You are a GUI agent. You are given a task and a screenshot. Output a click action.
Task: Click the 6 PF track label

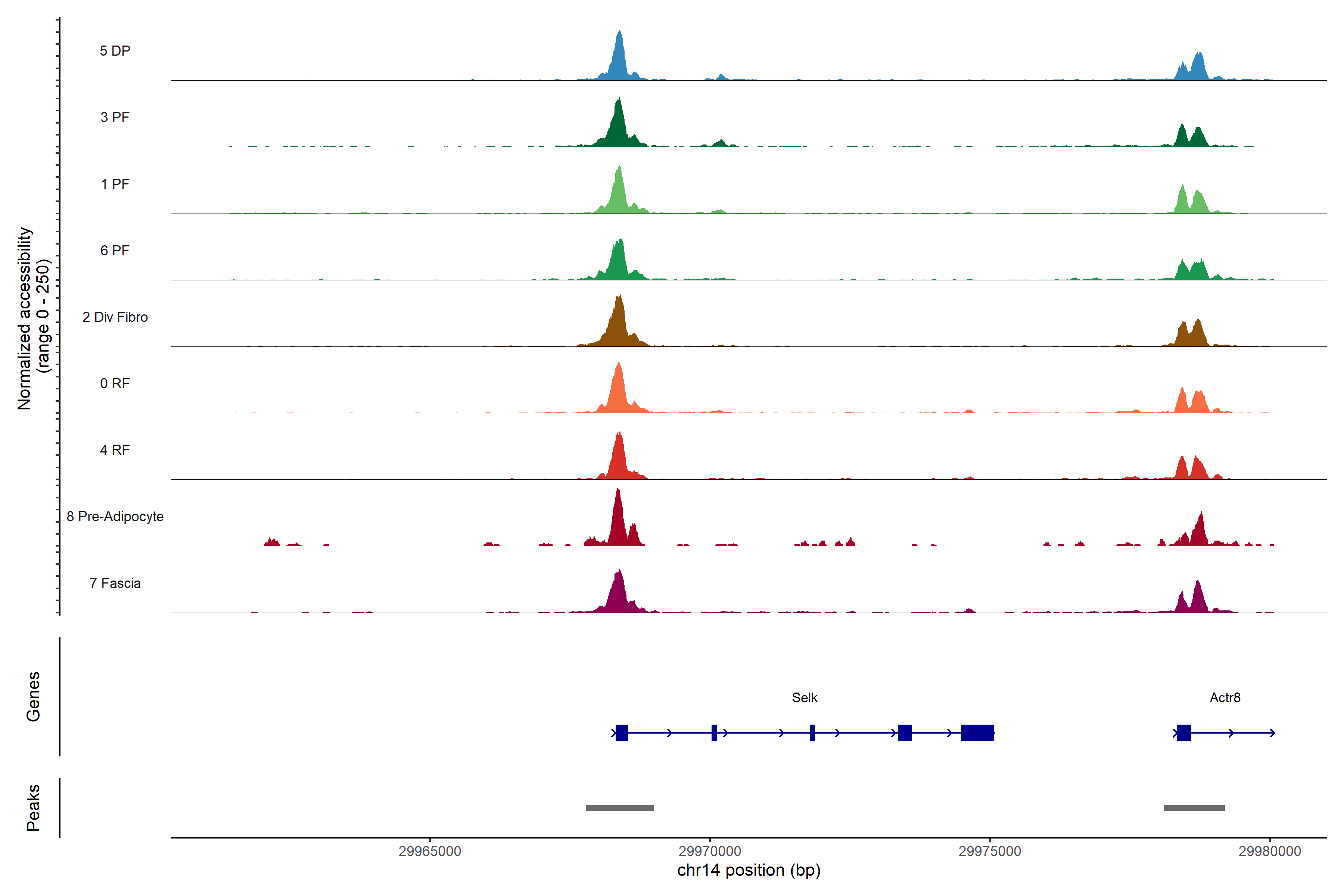[115, 250]
